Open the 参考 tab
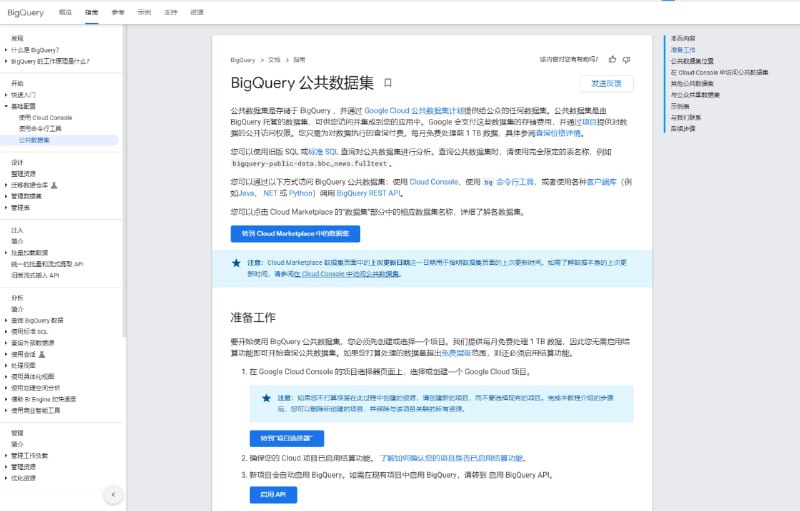This screenshot has width=800, height=511. 118,12
